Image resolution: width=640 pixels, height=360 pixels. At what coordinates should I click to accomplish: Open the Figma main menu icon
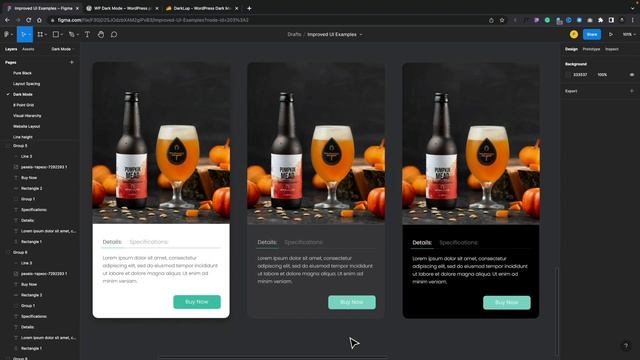(6, 34)
